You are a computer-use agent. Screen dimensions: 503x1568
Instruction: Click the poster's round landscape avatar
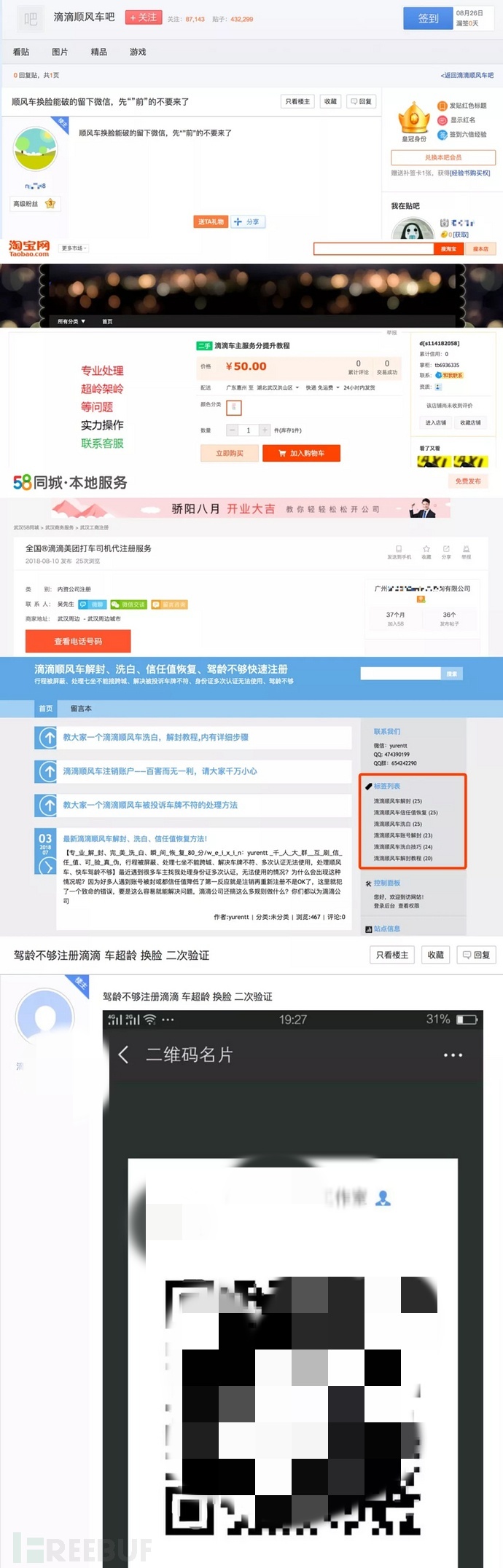click(x=36, y=148)
